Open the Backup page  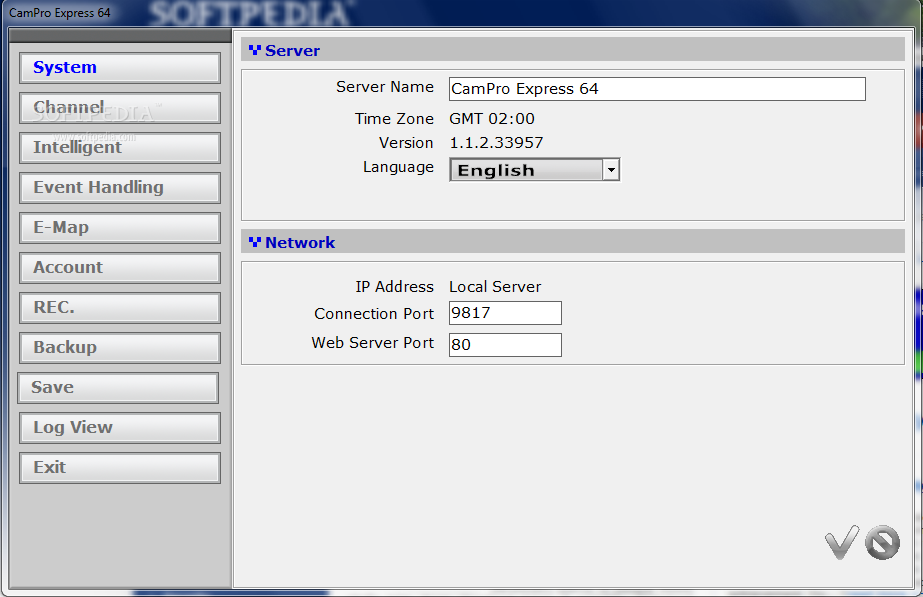point(120,348)
